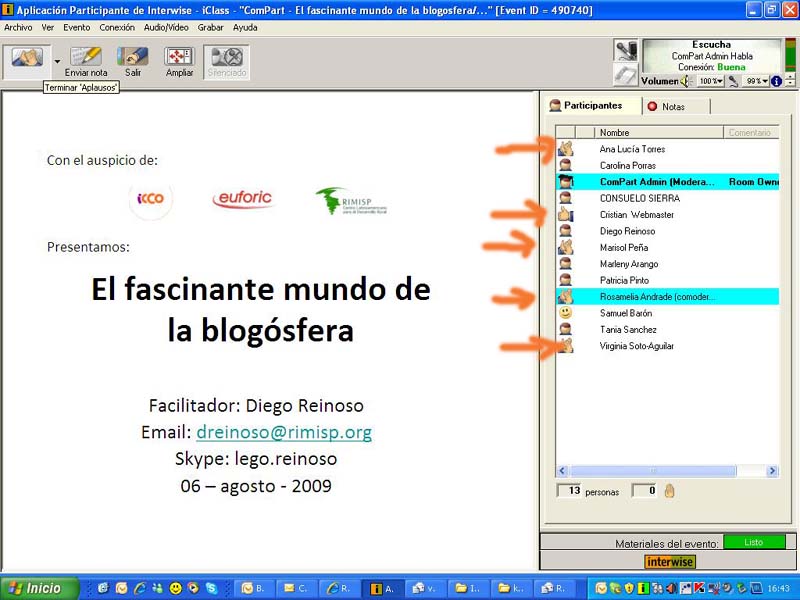Screen dimensions: 800x600
Task: Switch to the Notas tab
Action: 674,107
